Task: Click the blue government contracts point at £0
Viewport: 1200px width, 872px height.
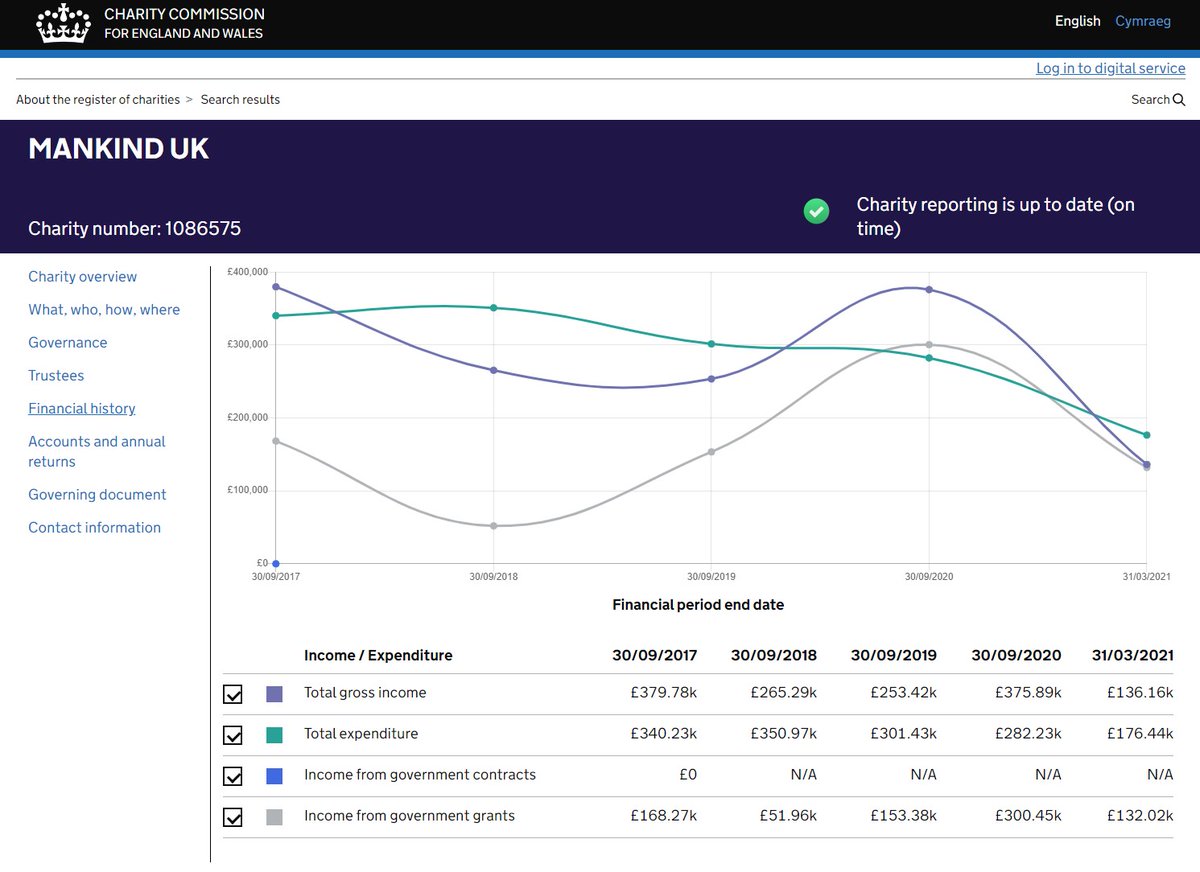Action: point(276,563)
